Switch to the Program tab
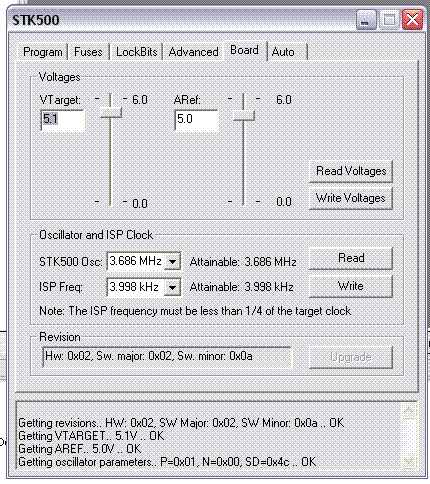 point(43,52)
